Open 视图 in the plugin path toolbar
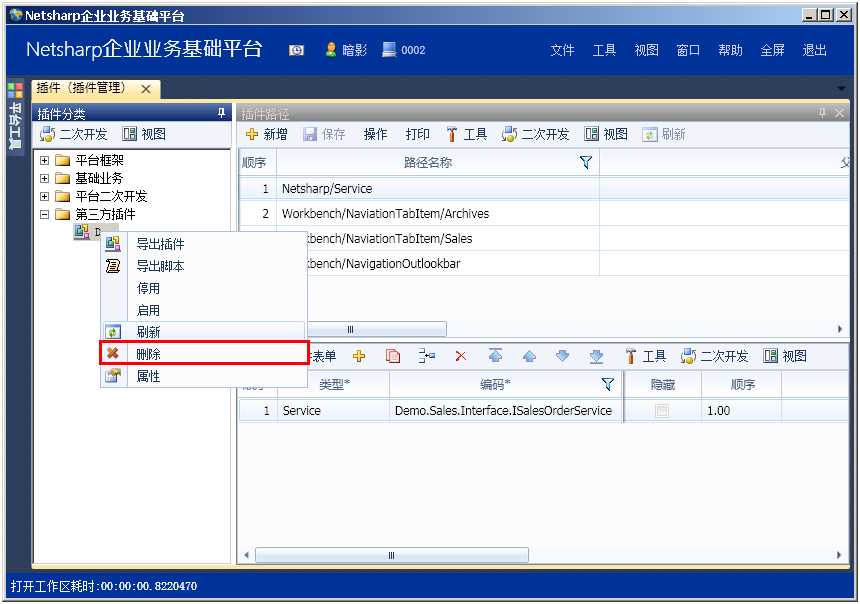This screenshot has height=604, width=860. (x=606, y=134)
